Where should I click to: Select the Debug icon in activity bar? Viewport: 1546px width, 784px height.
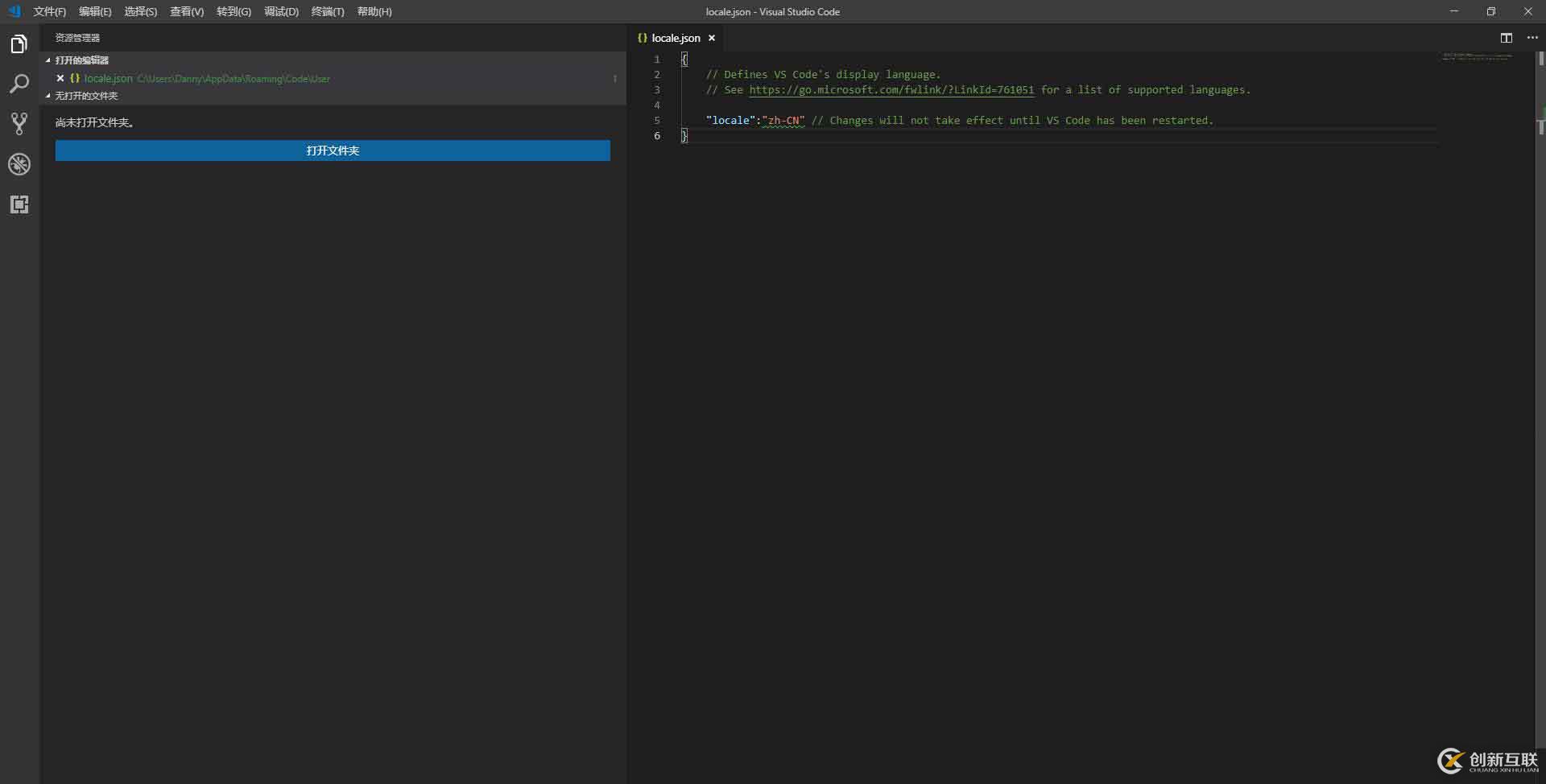pos(19,164)
